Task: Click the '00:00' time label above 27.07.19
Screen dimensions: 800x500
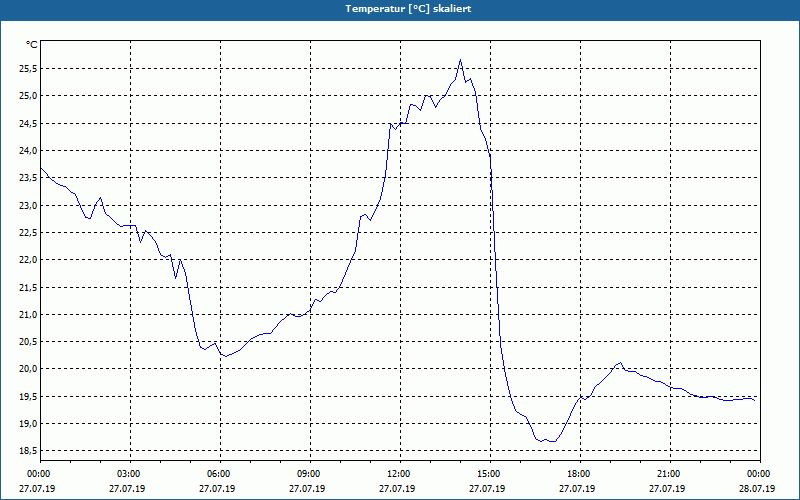Action: 40,474
